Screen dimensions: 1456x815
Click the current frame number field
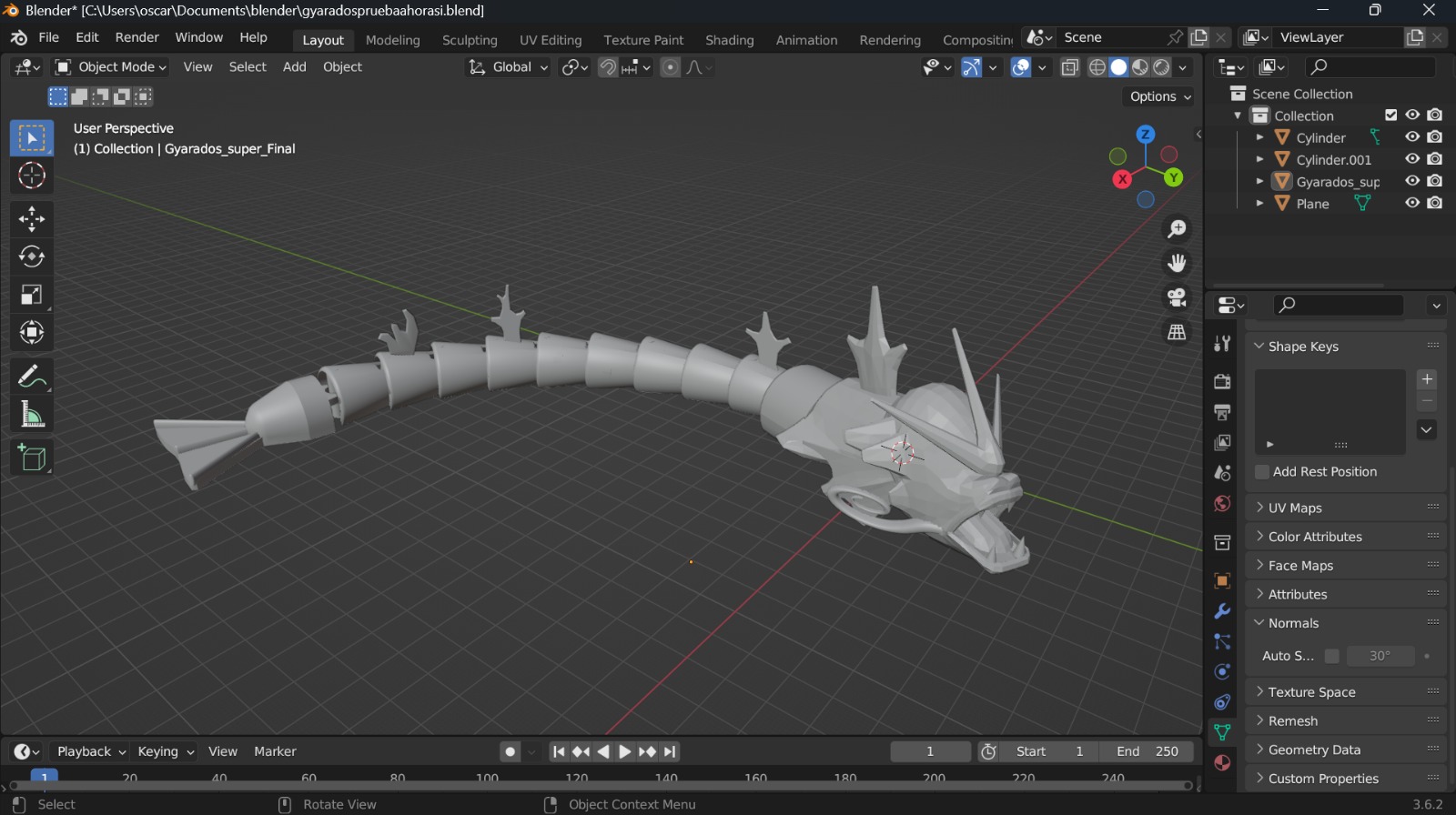point(930,751)
